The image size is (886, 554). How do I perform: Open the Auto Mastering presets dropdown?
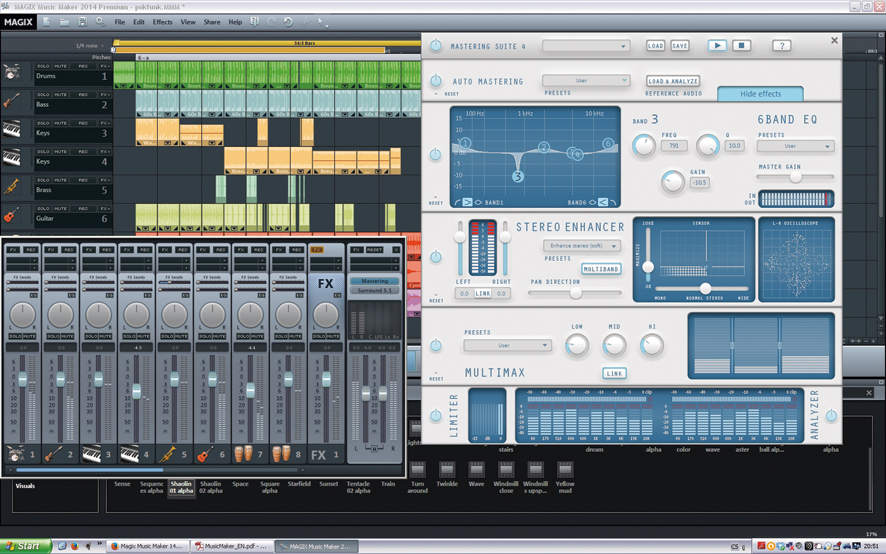[586, 81]
